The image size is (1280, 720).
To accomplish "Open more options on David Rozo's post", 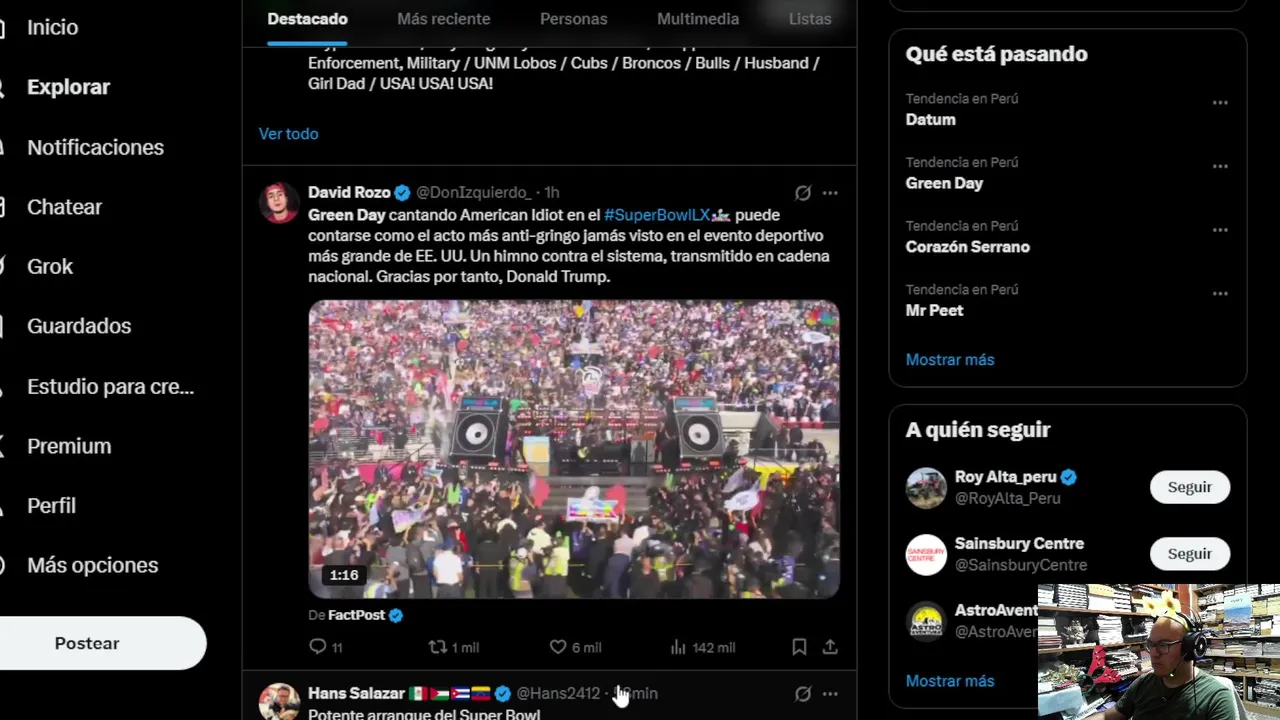I will point(830,193).
